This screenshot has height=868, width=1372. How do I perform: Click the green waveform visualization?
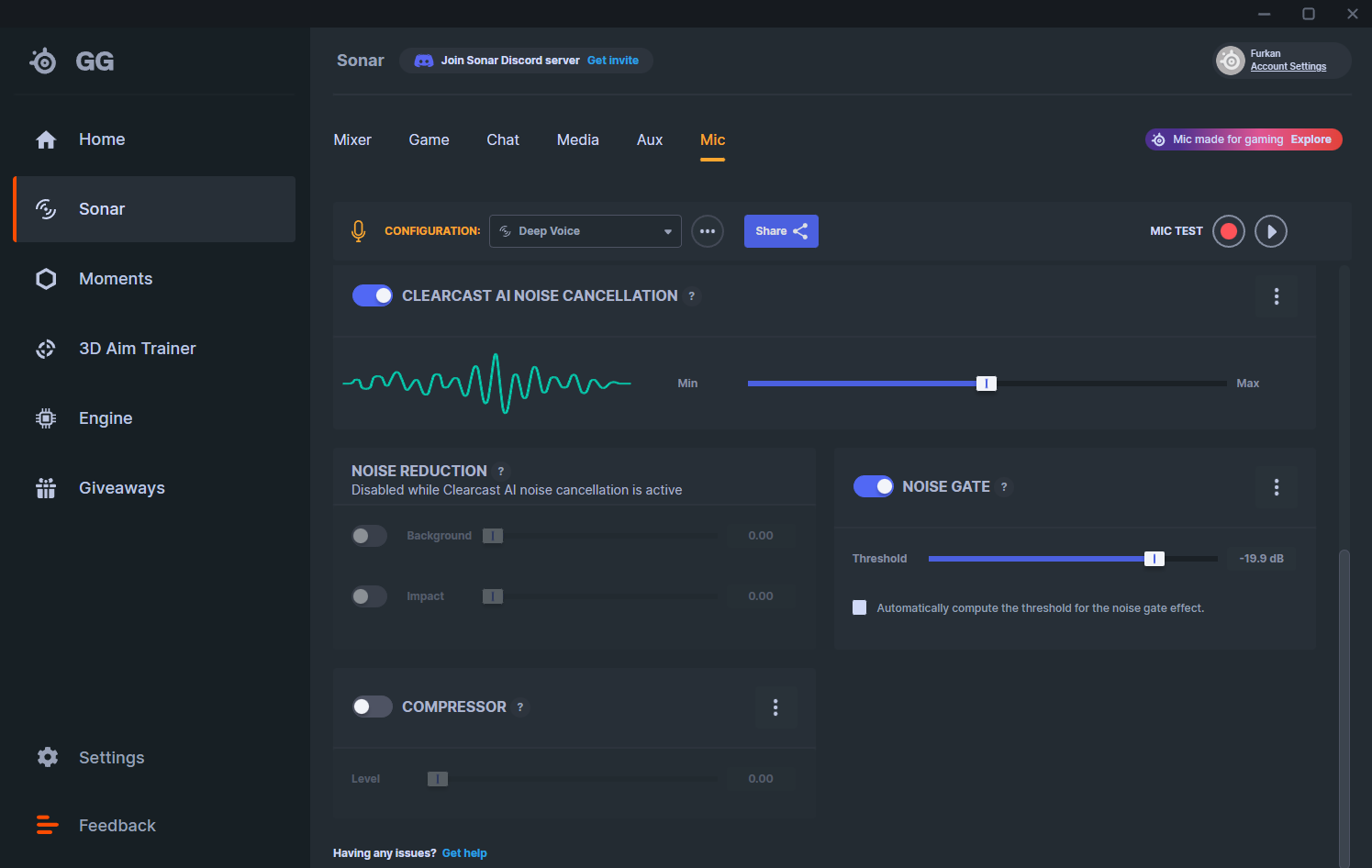[486, 384]
